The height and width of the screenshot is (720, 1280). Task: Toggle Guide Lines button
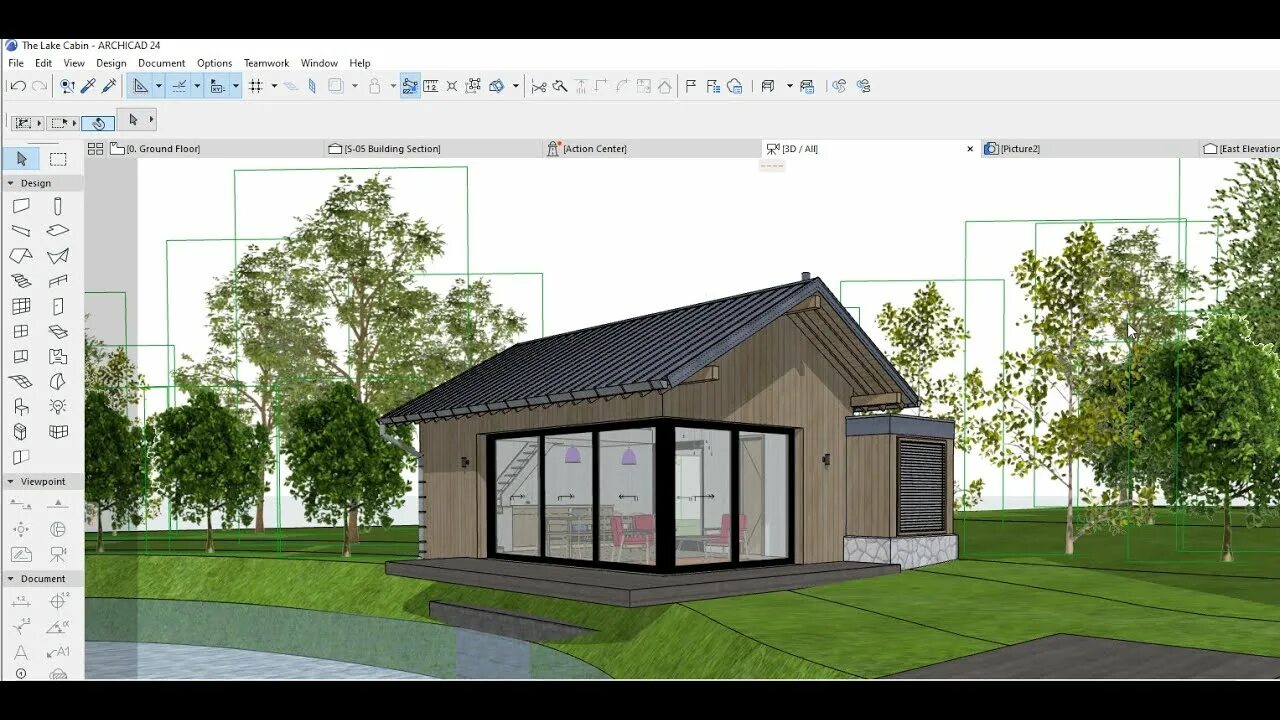coord(141,86)
